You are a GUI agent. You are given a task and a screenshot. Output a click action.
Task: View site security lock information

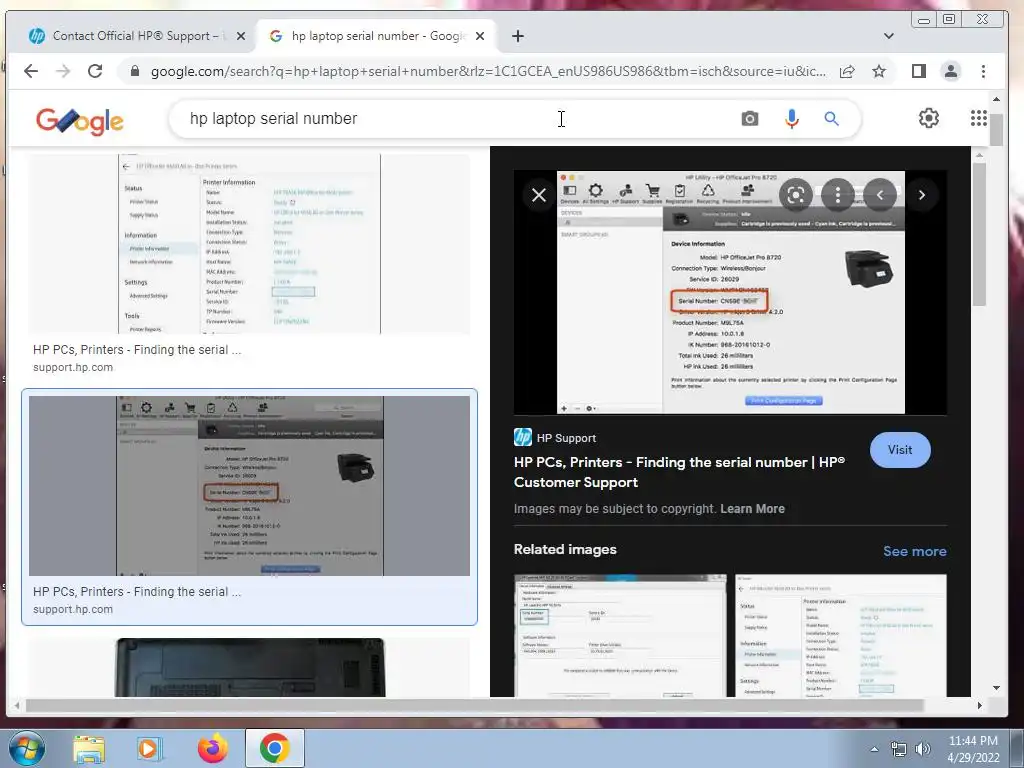(135, 71)
